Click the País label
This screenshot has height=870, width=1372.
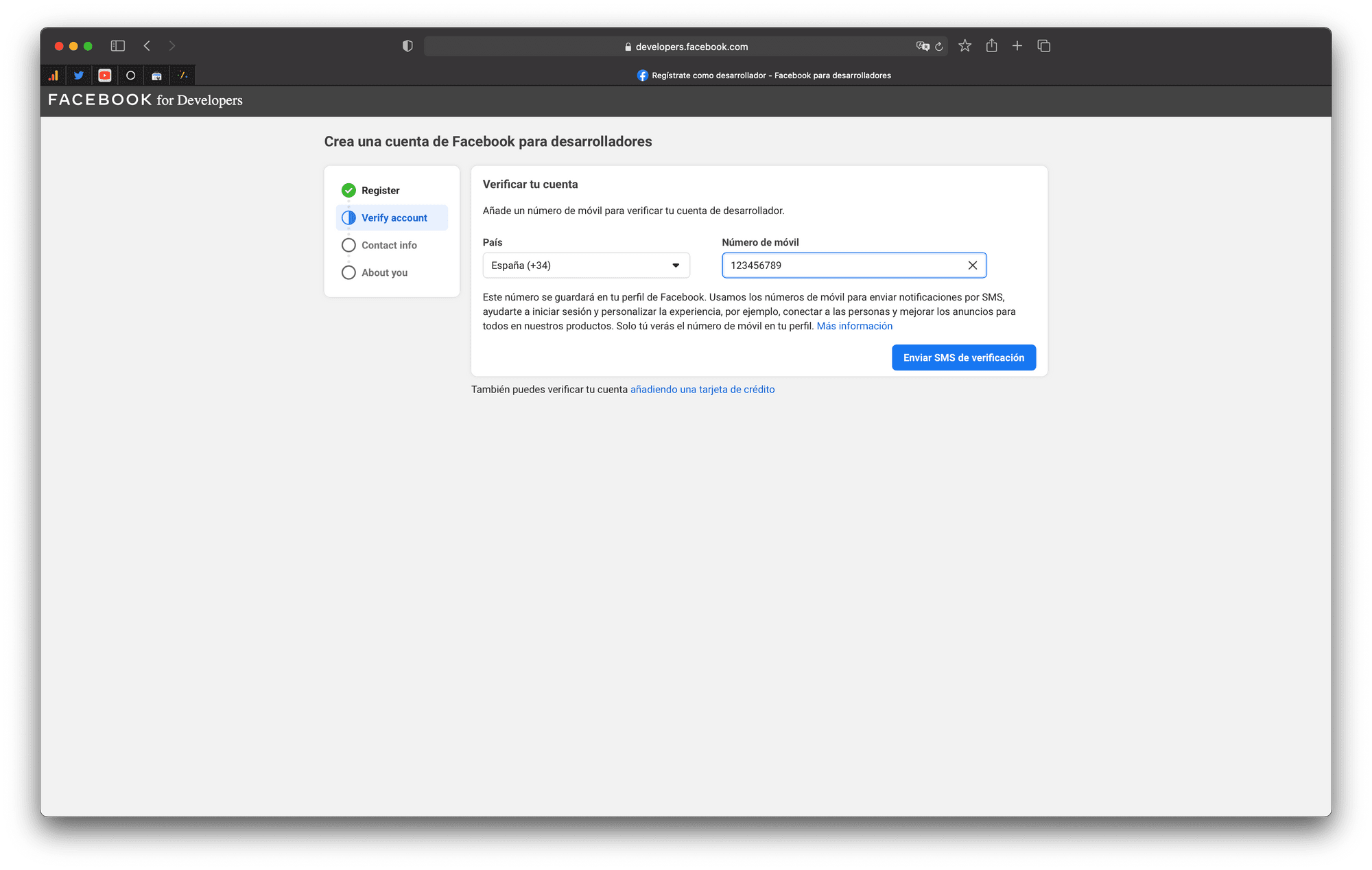(493, 242)
